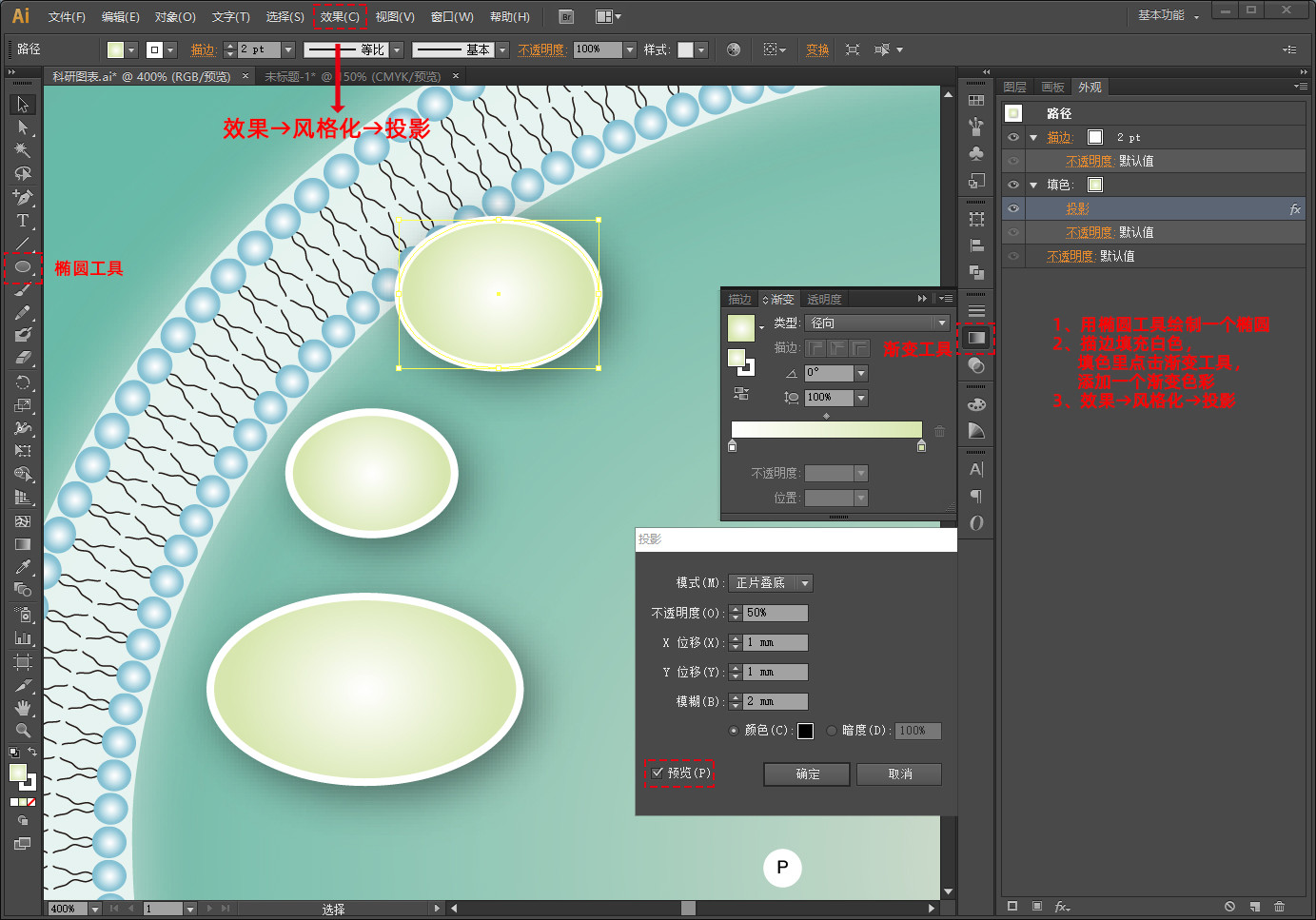Open the gradient 类型 type dropdown

(877, 323)
